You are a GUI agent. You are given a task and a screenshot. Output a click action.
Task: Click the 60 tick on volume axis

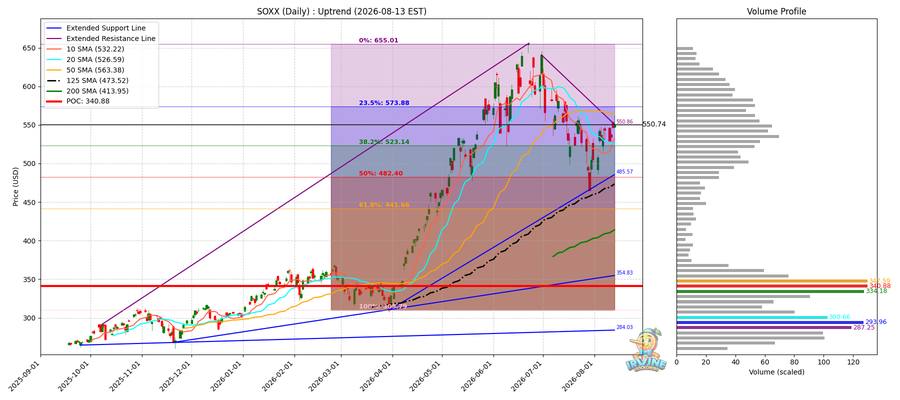[765, 362]
